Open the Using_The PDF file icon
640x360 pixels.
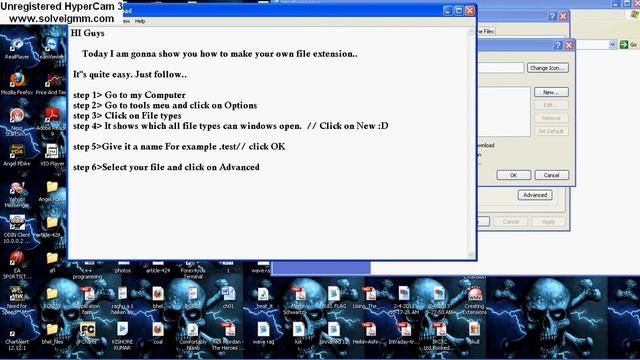(x=369, y=294)
